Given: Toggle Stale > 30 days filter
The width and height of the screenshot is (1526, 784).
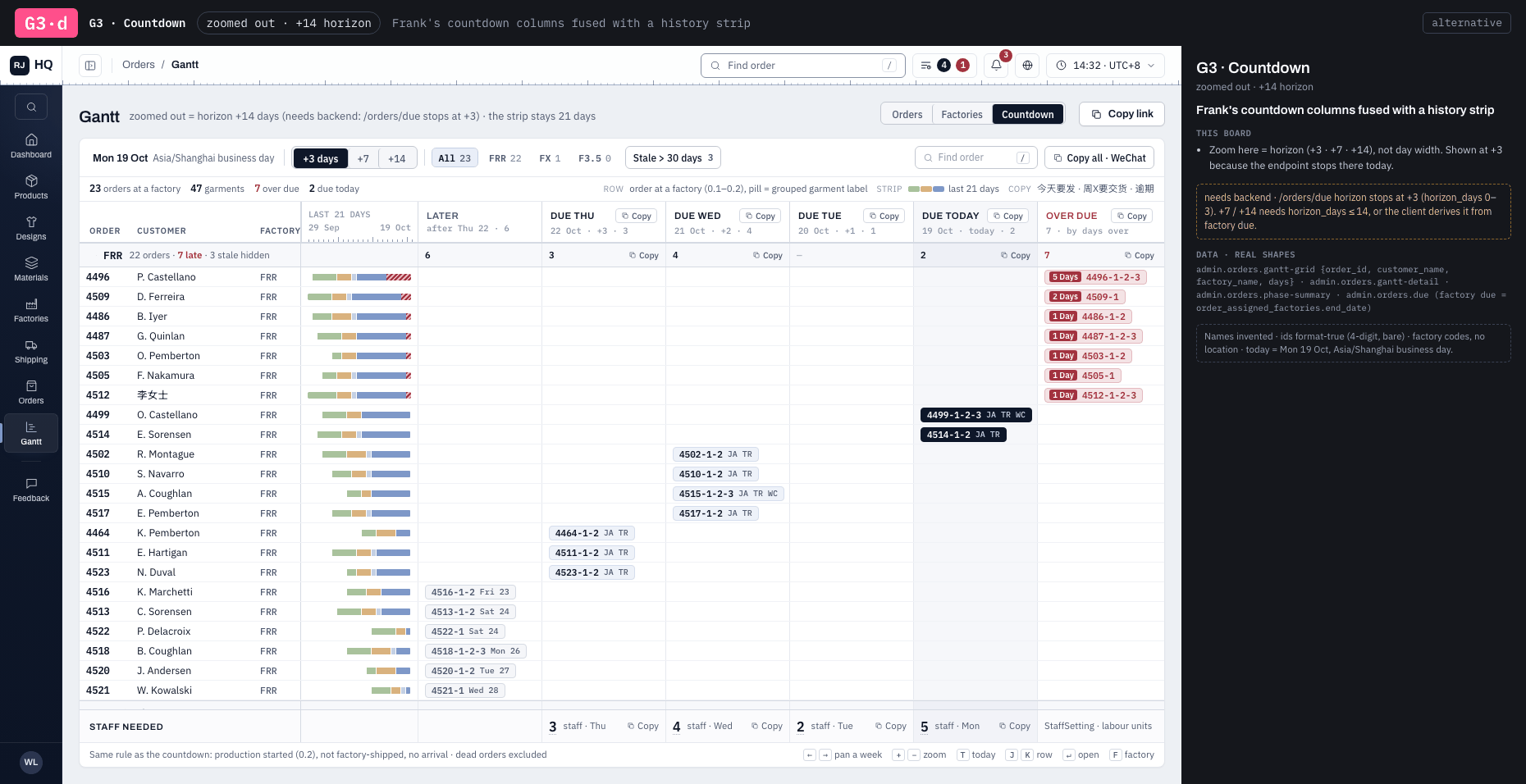Looking at the screenshot, I should pos(673,157).
